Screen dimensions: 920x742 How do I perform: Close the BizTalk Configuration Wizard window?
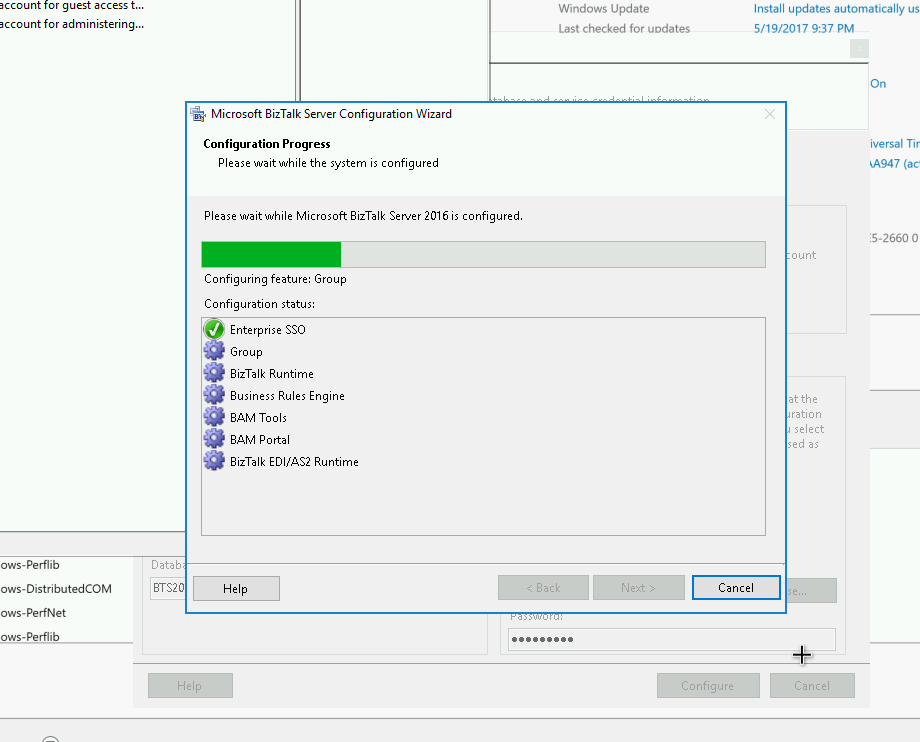pyautogui.click(x=769, y=114)
